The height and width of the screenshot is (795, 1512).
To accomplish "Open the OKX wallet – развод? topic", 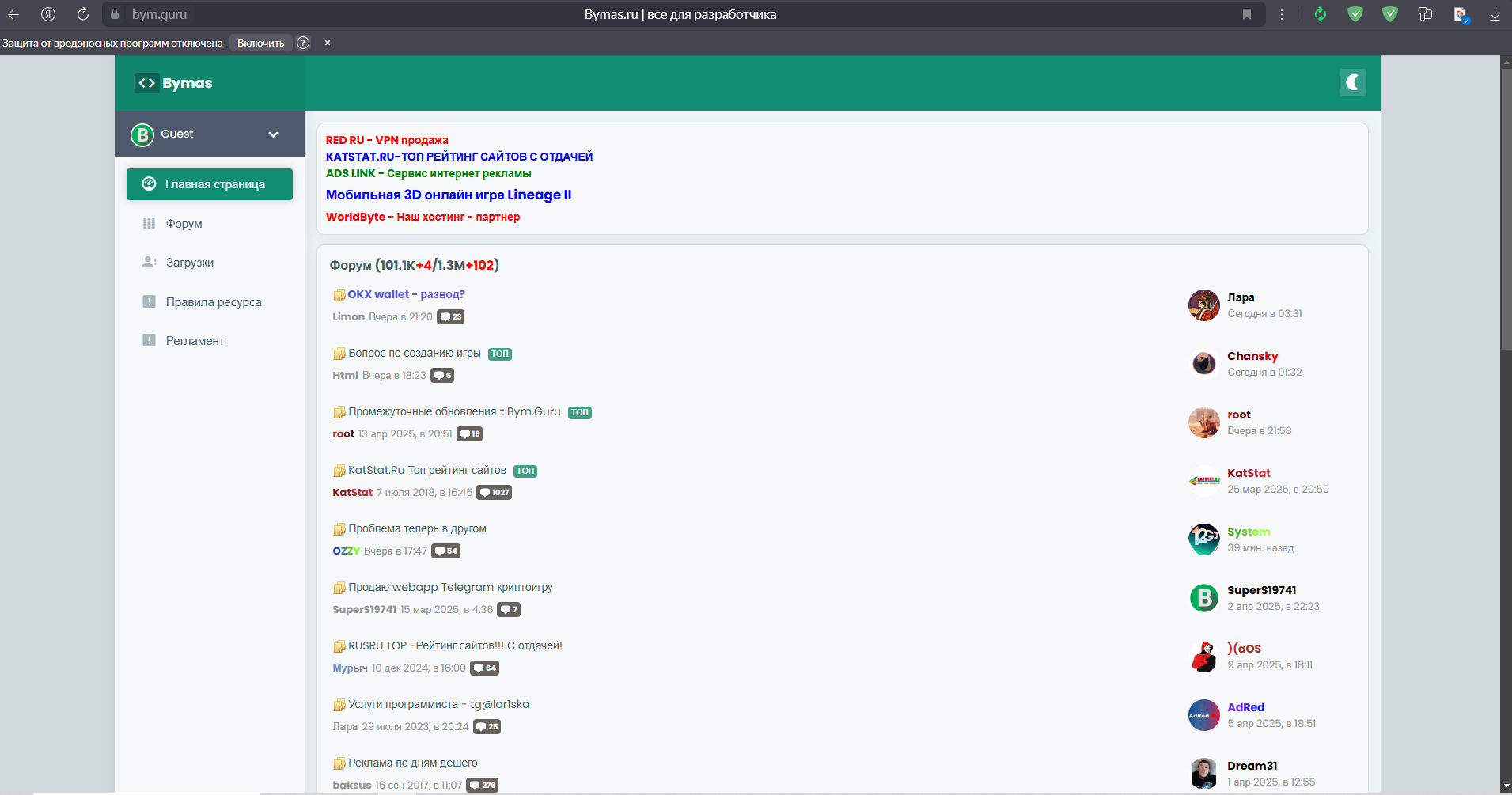I will 406,294.
